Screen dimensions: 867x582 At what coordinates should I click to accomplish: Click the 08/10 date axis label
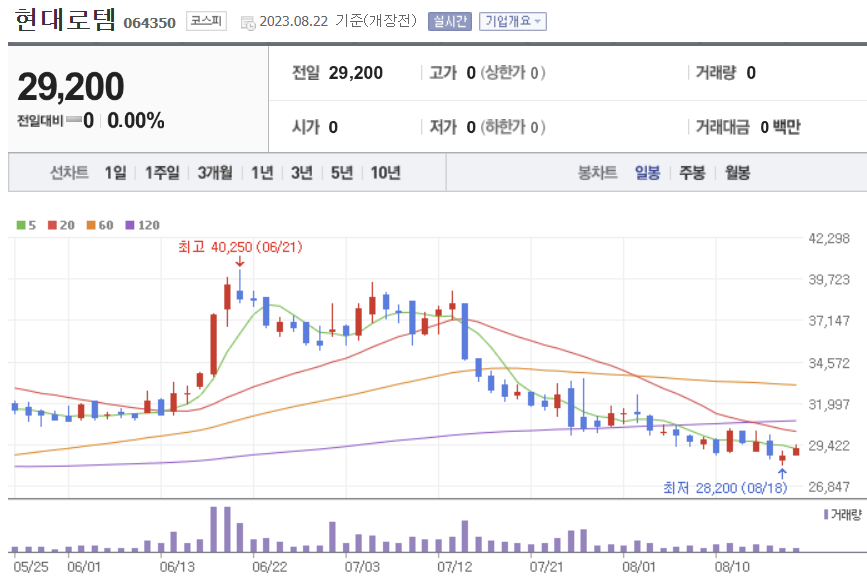click(x=732, y=567)
